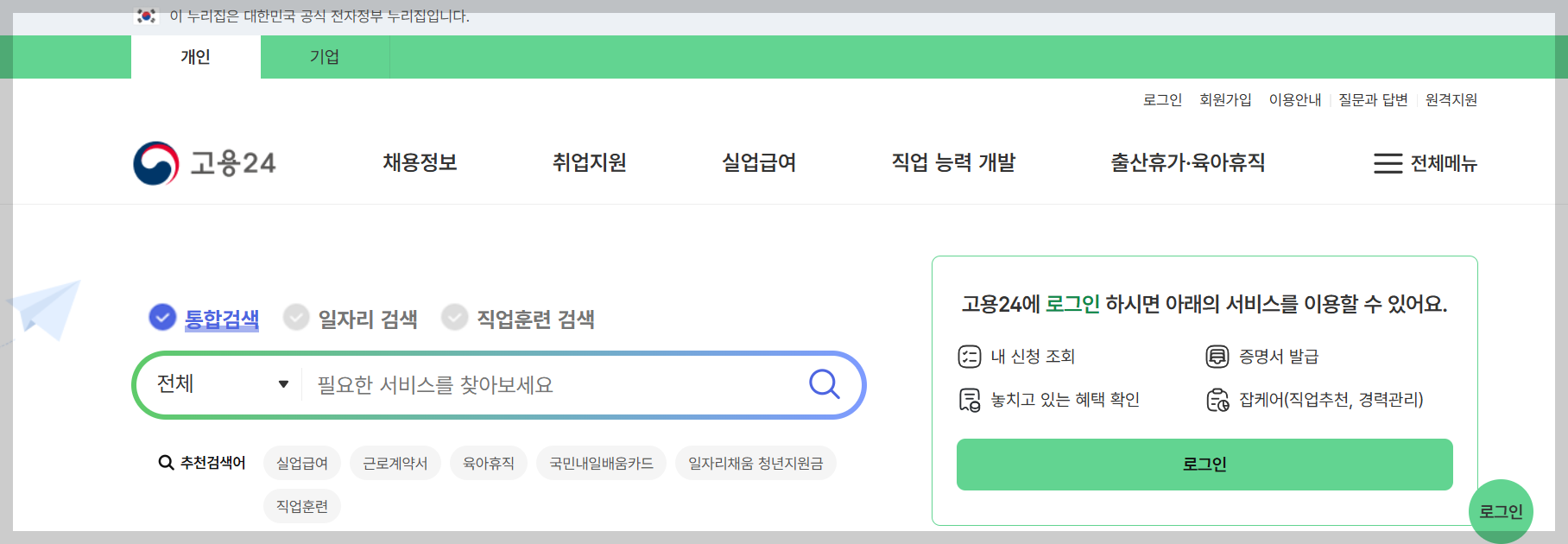Screen dimensions: 1568x544
Task: Open the 전체 category dropdown
Action: click(221, 384)
